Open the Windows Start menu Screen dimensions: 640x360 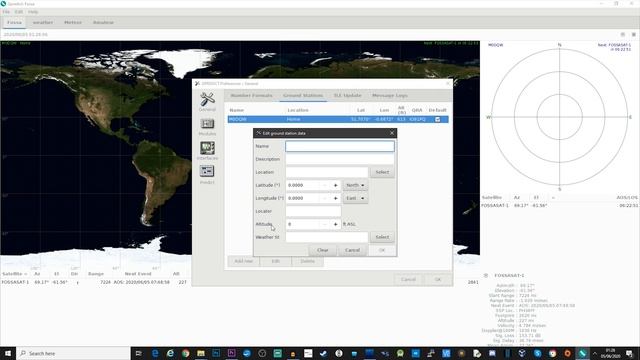tap(8, 353)
